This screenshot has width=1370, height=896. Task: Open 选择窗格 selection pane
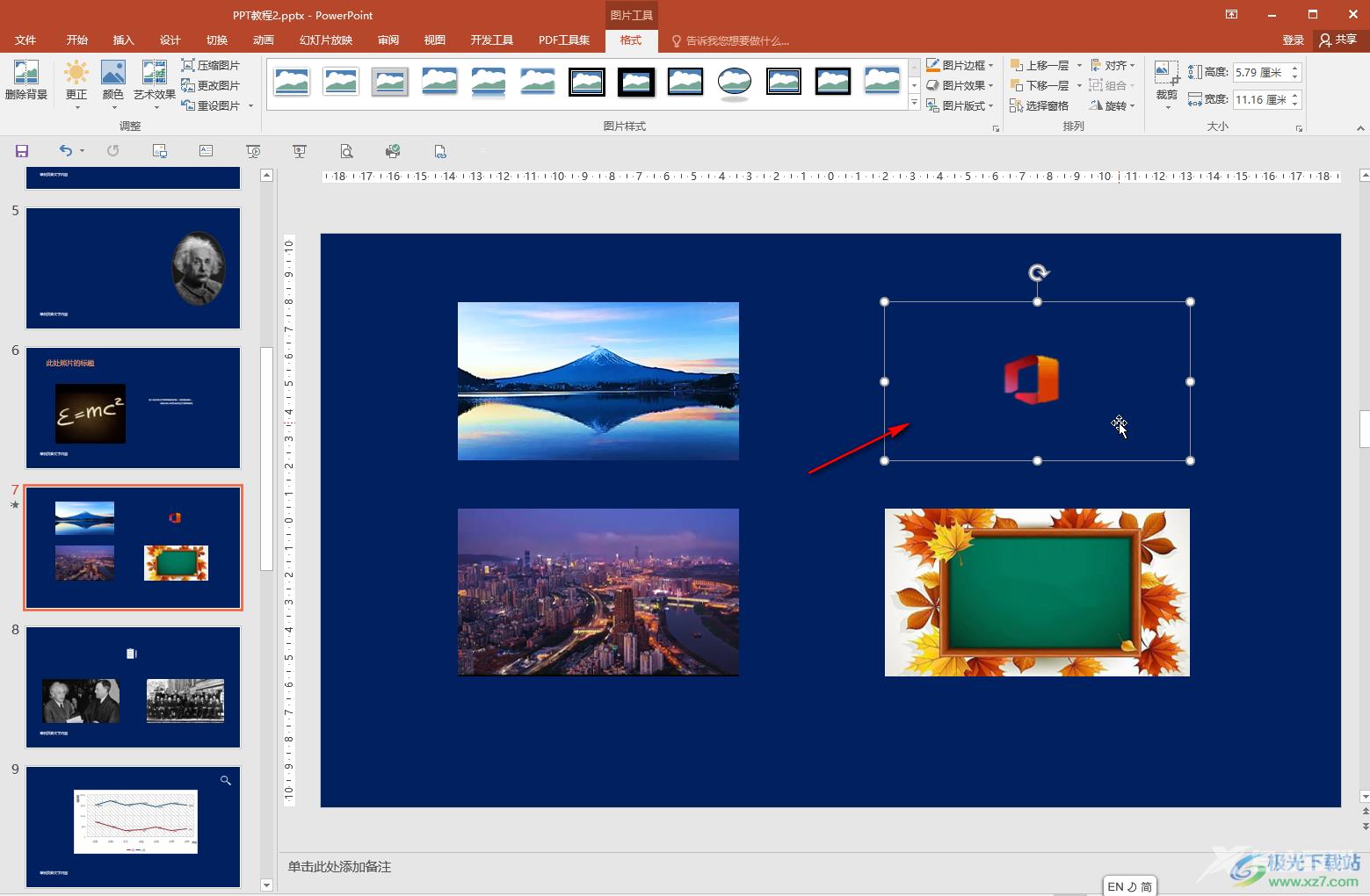1040,105
